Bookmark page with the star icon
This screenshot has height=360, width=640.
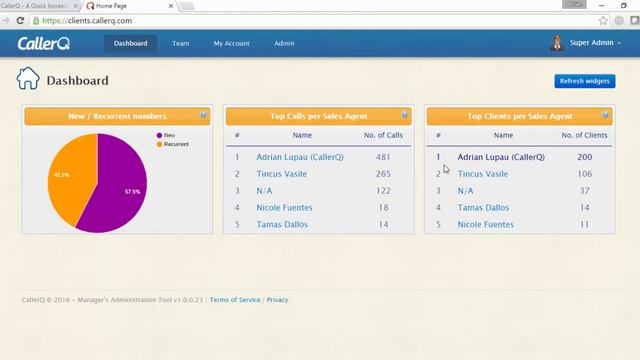point(603,20)
